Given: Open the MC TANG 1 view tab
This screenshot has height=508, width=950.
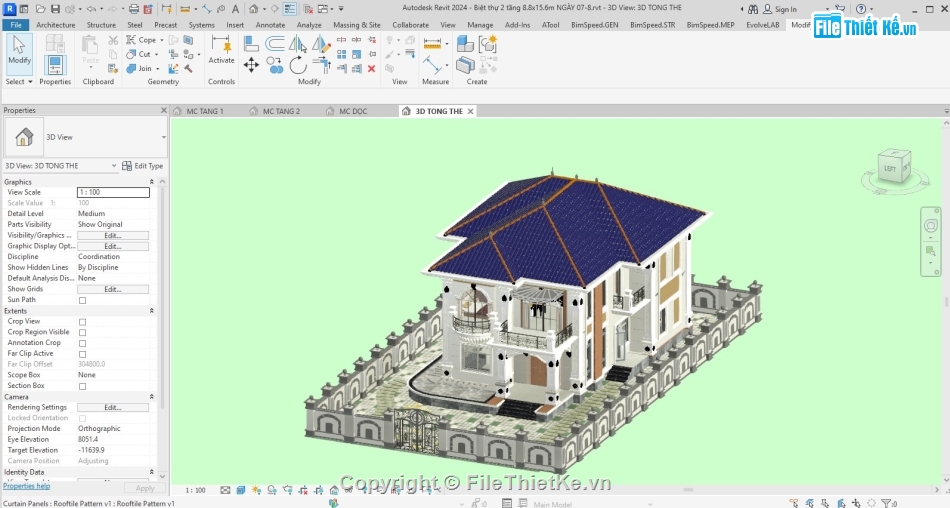Looking at the screenshot, I should [205, 111].
